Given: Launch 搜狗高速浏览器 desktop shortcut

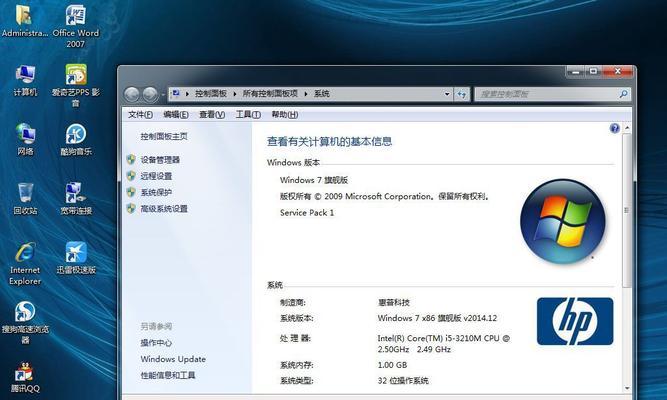Looking at the screenshot, I should 25,323.
